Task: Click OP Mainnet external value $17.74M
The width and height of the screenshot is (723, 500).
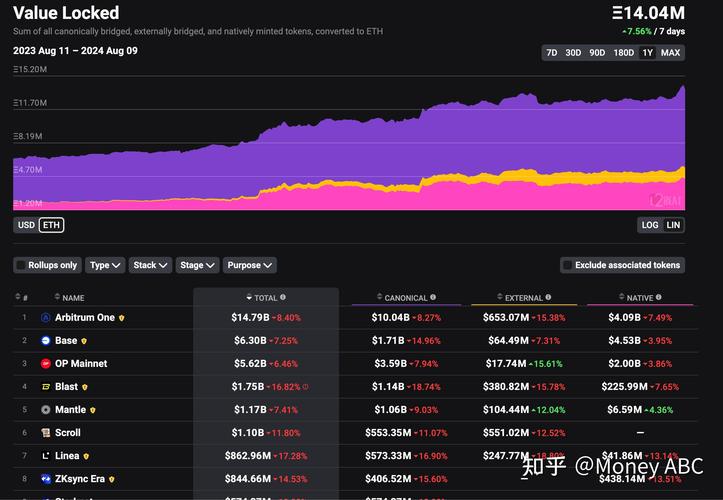Action: coord(506,363)
